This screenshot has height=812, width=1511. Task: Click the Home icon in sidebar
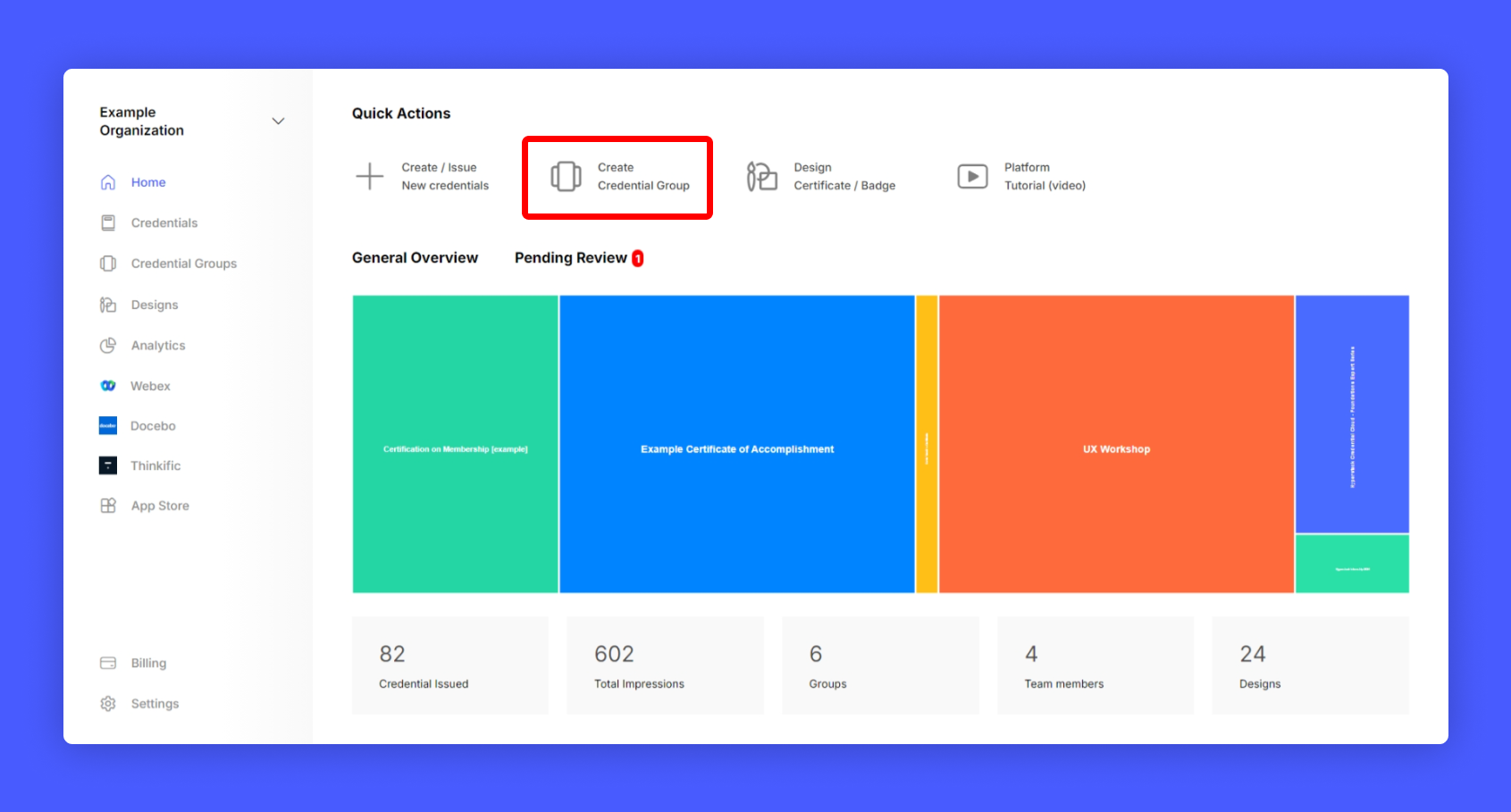tap(108, 182)
